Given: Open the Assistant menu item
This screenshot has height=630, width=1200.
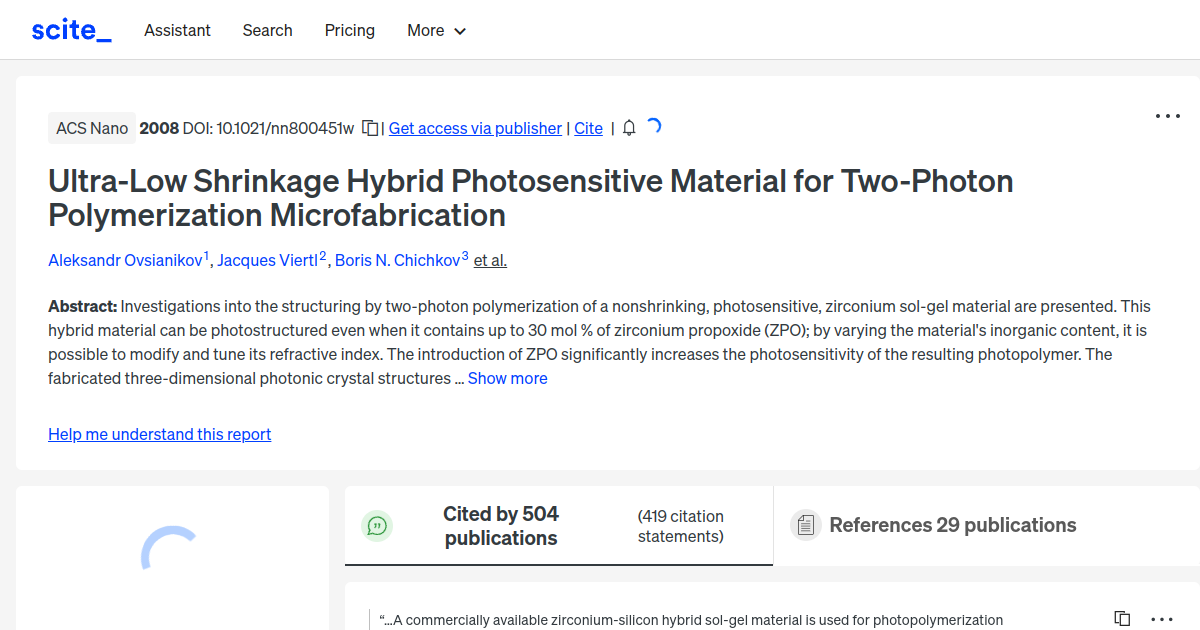Looking at the screenshot, I should pyautogui.click(x=177, y=30).
